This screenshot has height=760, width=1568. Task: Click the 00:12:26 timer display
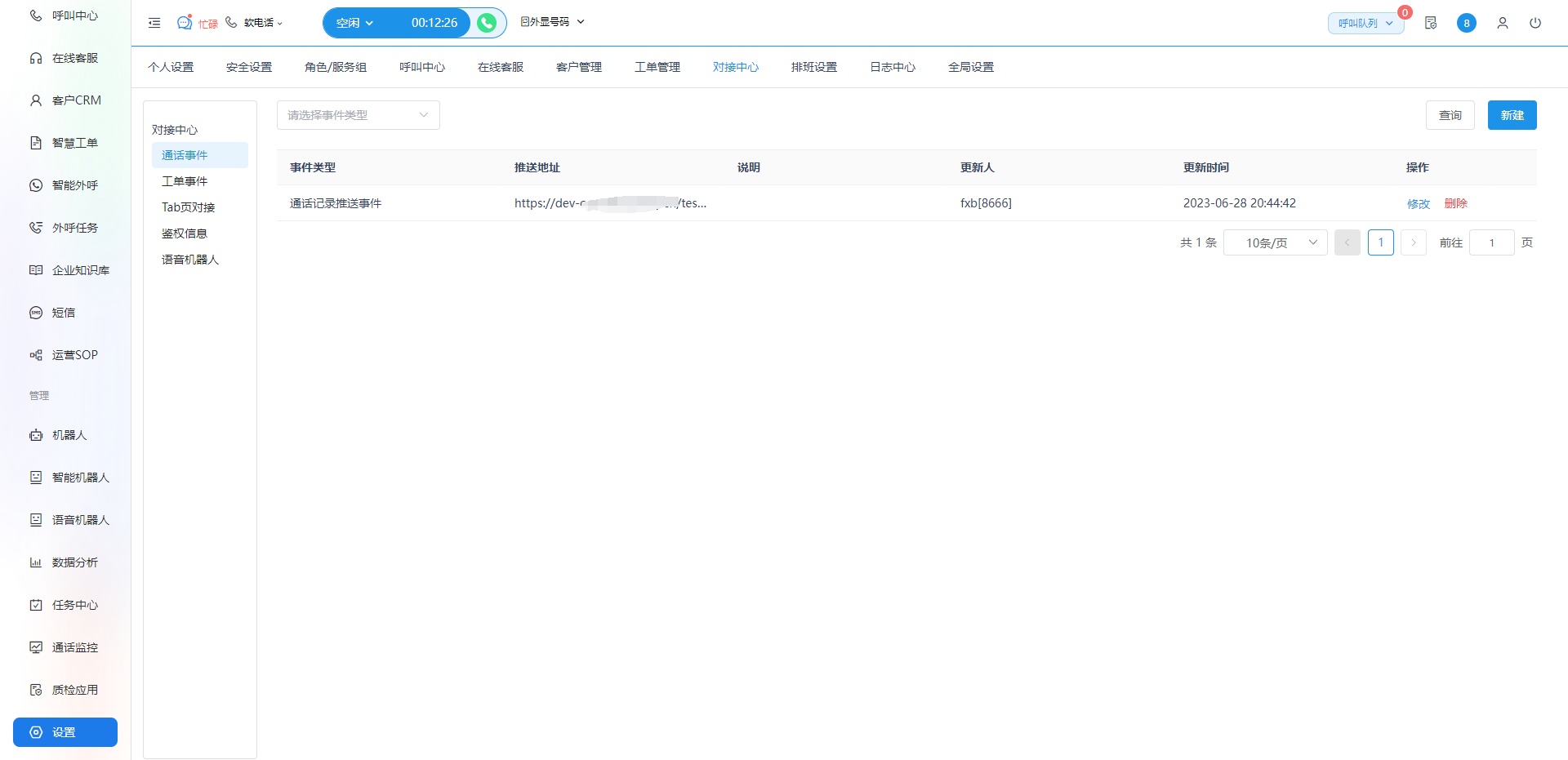pos(434,23)
